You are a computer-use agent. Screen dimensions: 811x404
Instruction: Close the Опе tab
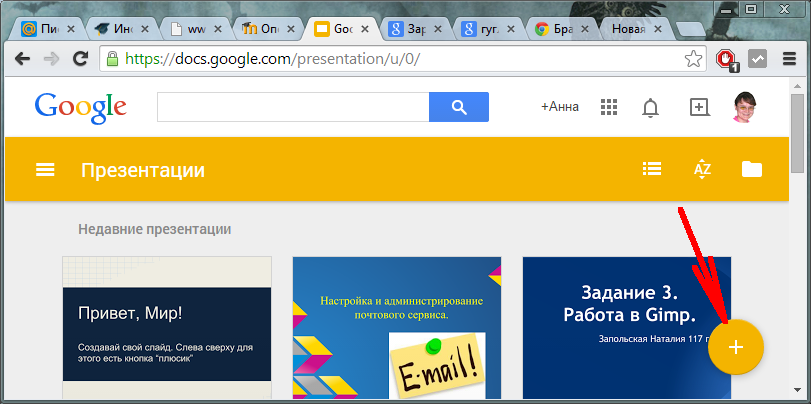292,29
